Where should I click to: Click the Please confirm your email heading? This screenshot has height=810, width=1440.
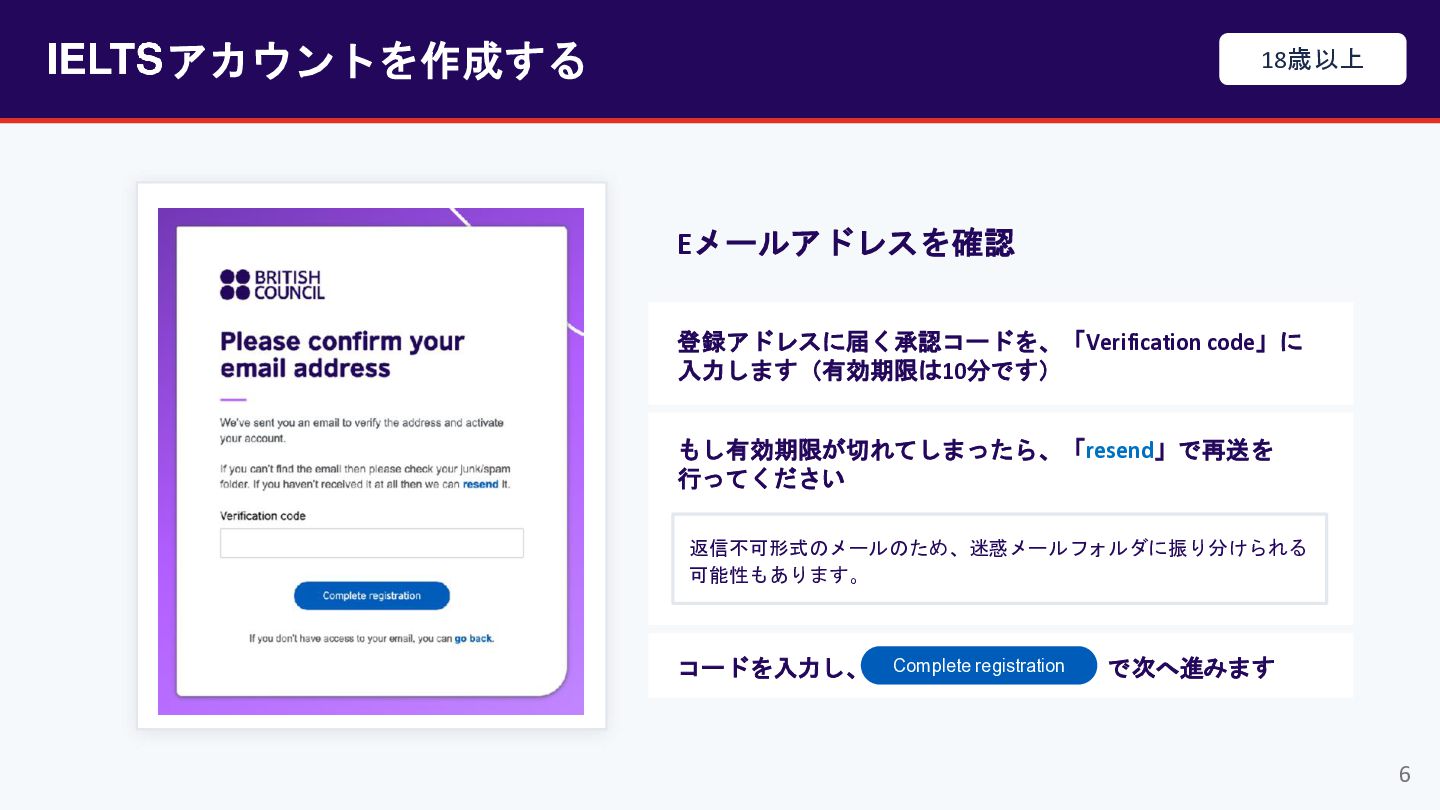coord(343,355)
